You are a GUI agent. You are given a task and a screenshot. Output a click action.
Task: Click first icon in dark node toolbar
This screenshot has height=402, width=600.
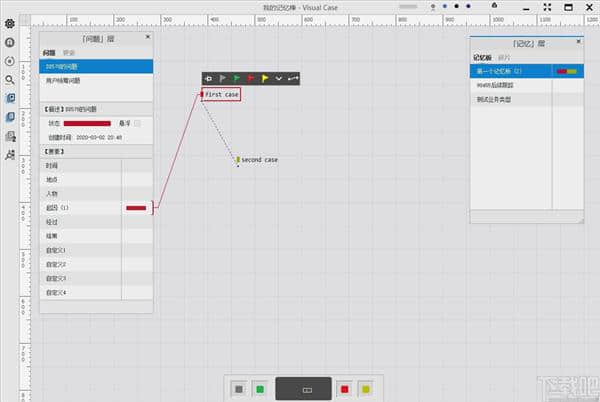pyautogui.click(x=209, y=78)
